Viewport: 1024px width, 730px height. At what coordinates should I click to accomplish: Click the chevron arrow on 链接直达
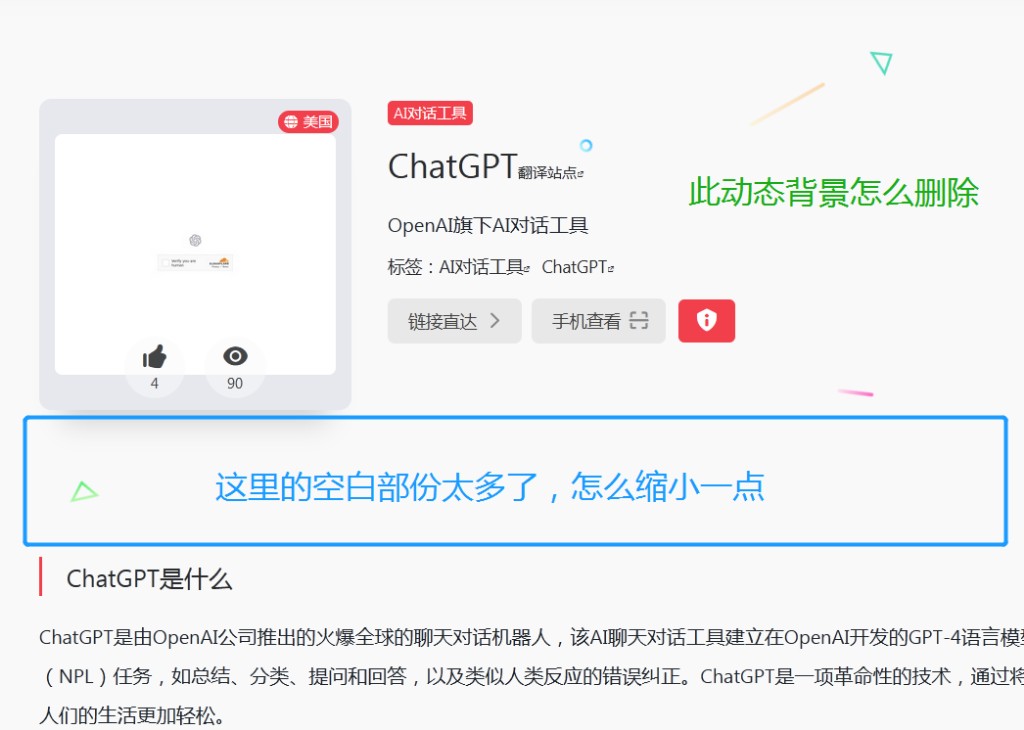[x=494, y=321]
